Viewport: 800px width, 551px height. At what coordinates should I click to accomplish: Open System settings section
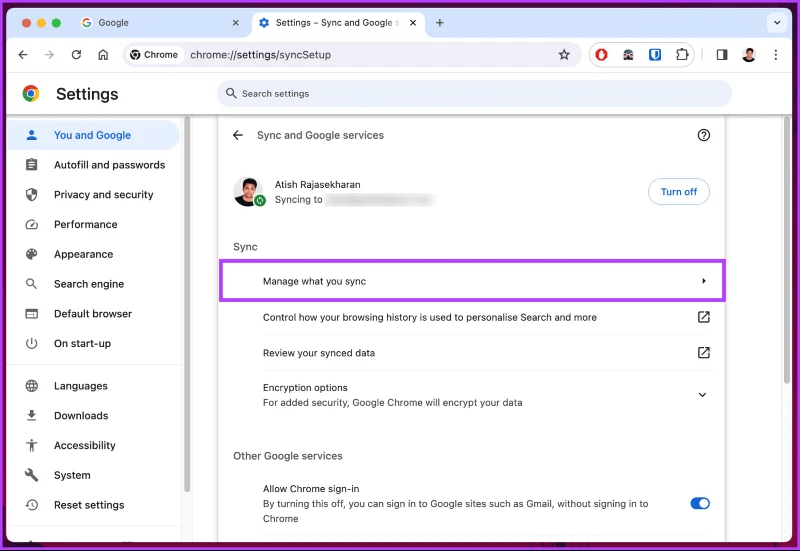[93, 475]
